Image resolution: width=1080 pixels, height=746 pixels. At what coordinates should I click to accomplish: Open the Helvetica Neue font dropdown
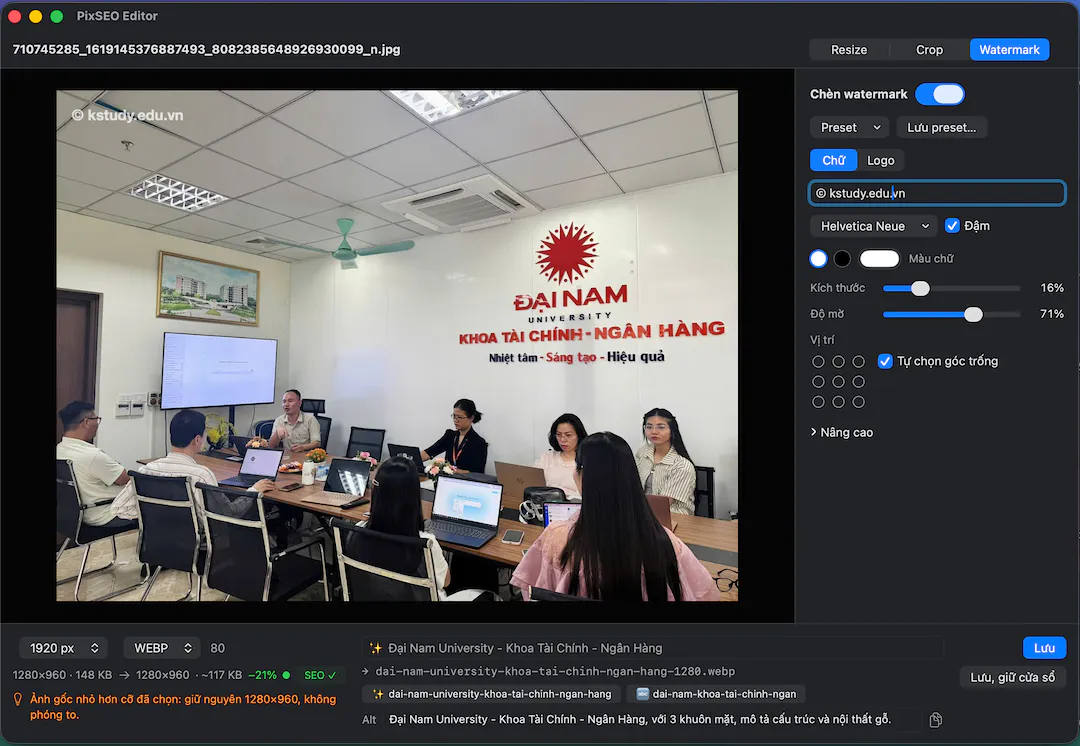pos(874,226)
